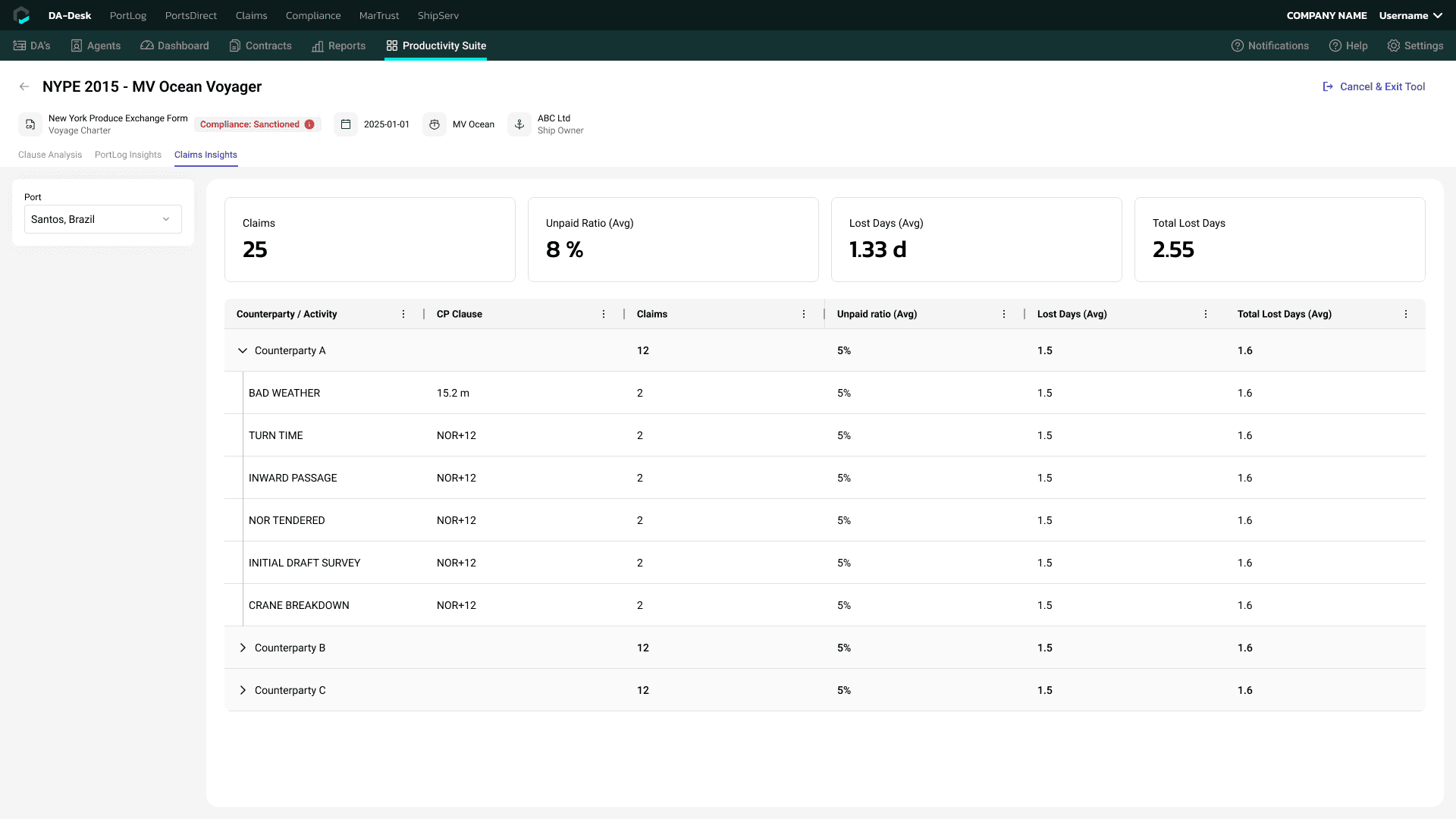Expand the Counterparty C row
The image size is (1456, 819).
(x=243, y=690)
